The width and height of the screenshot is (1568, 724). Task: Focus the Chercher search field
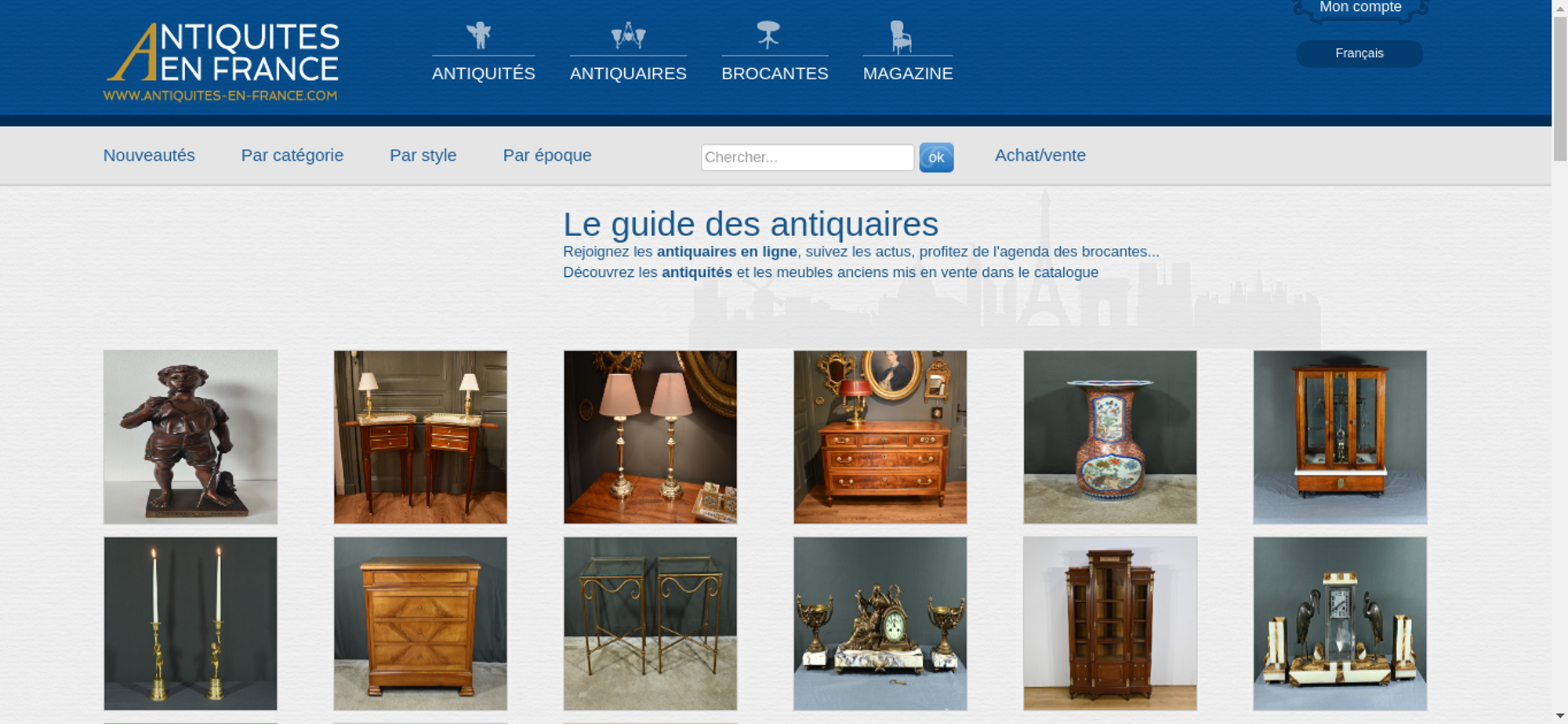point(808,158)
